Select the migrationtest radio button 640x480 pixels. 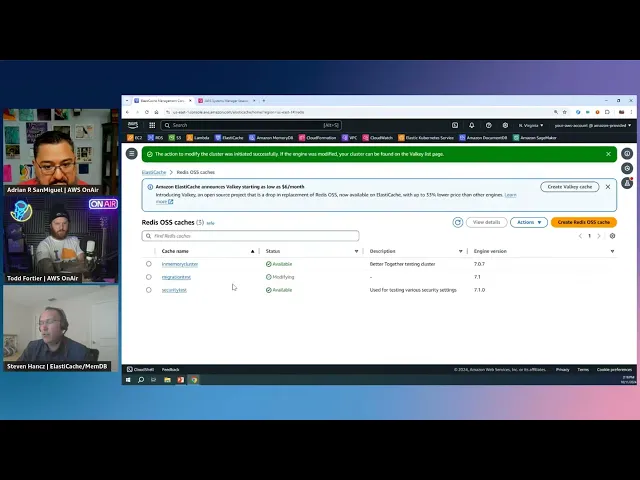pyautogui.click(x=149, y=277)
